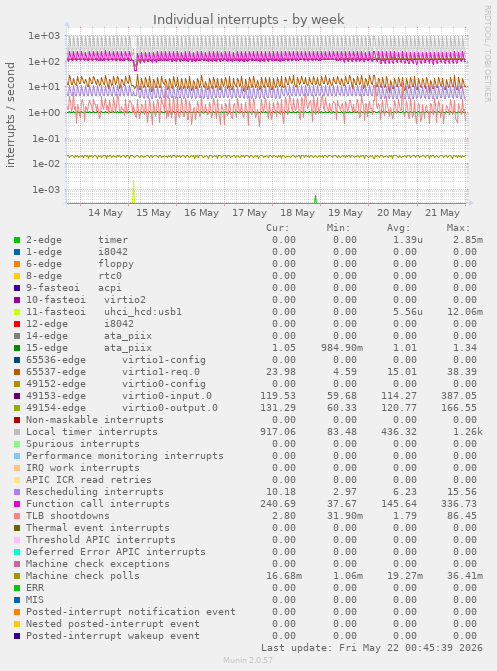This screenshot has width=497, height=671.
Task: Click the lime 11-fasteoi uhci_hcd:usb1 swatch
Action: (17, 312)
